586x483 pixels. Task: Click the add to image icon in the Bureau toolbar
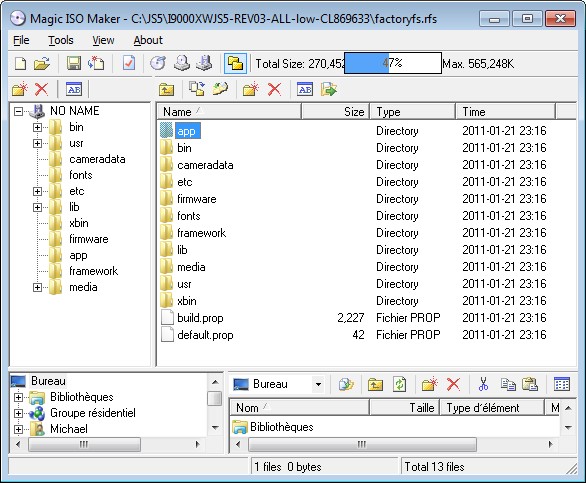click(x=346, y=384)
